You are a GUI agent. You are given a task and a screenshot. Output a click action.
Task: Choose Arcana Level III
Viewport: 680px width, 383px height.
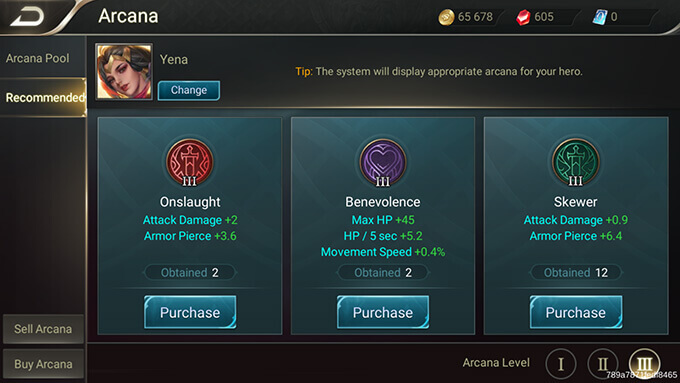(x=644, y=363)
